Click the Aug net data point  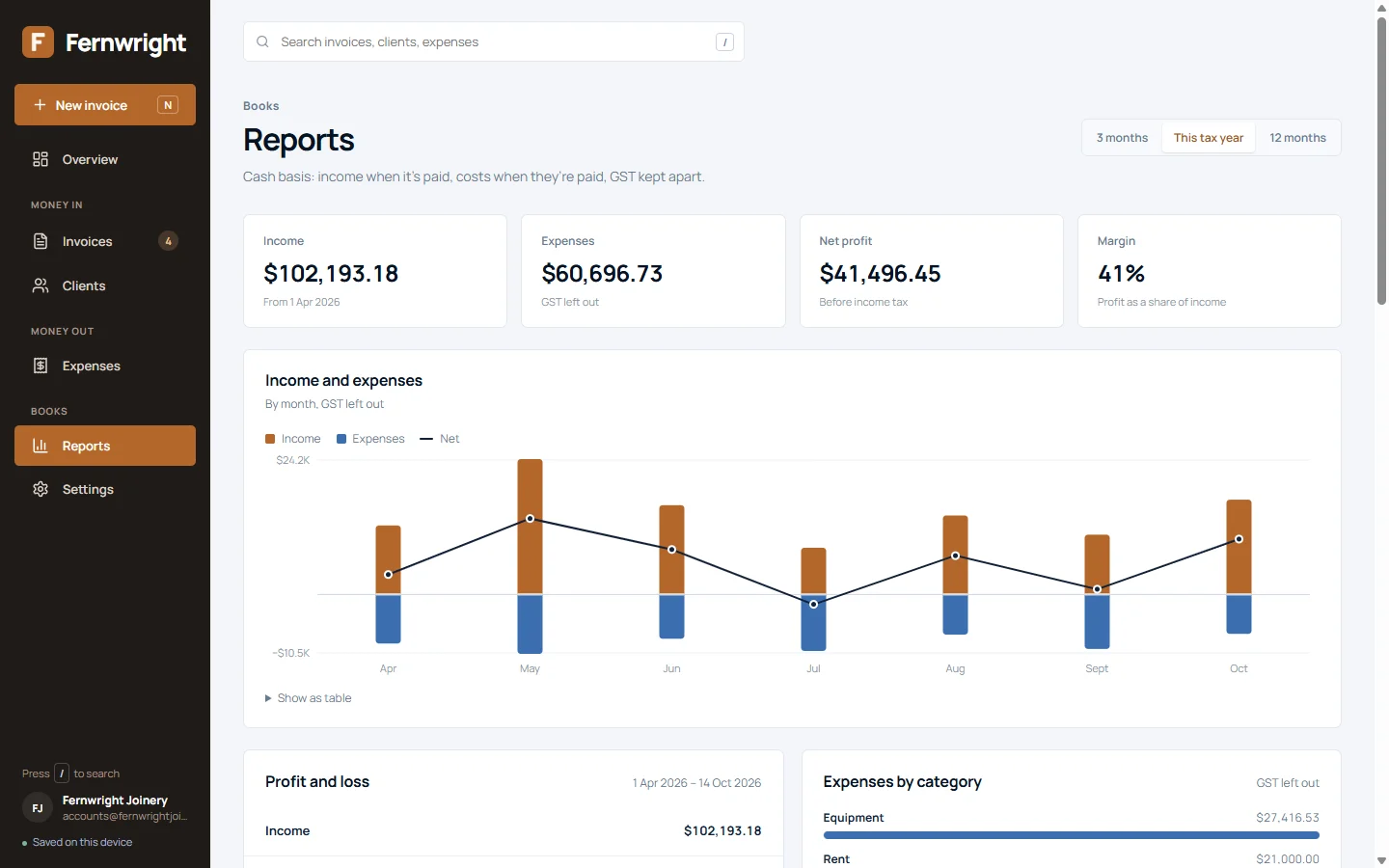955,556
